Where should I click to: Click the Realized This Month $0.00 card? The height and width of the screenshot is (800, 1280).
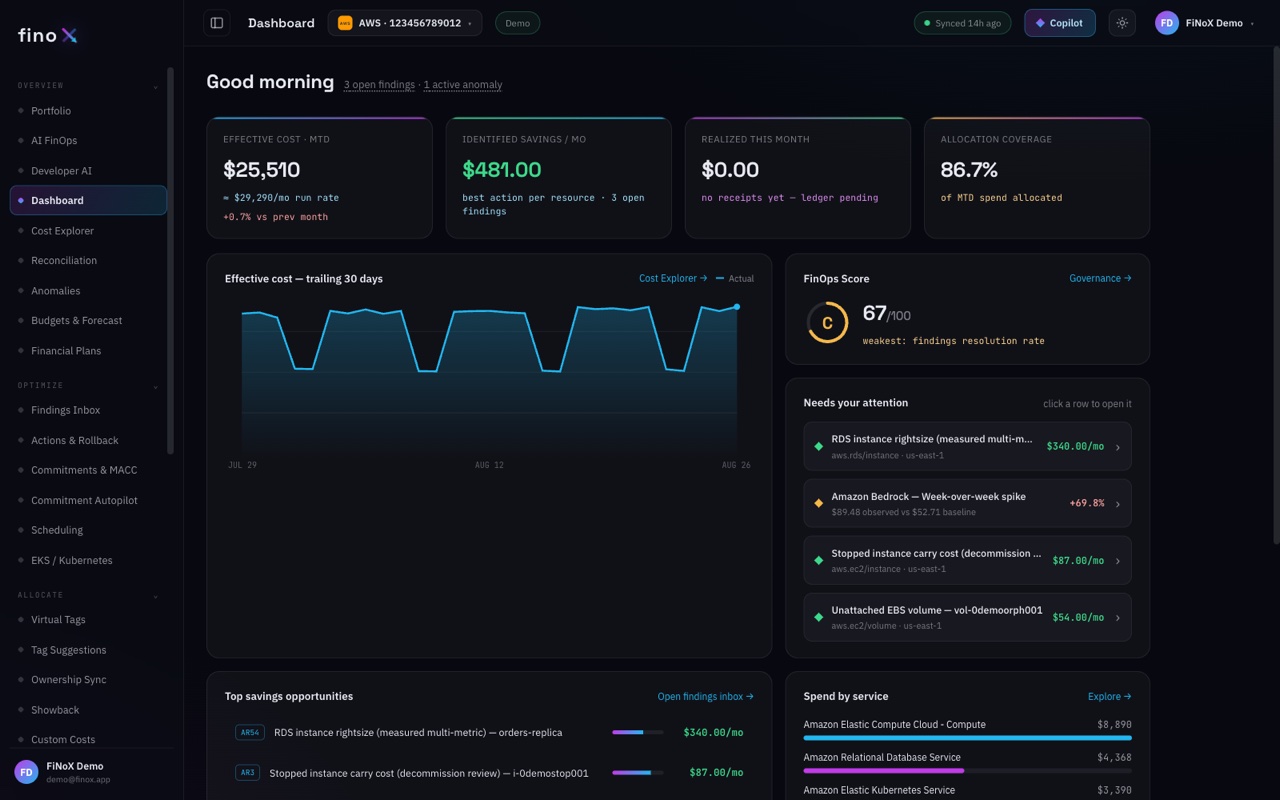797,178
